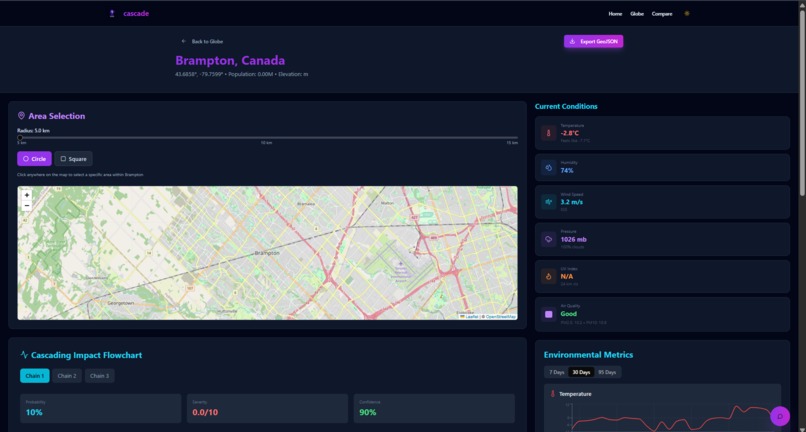Open the Compare nav link
The width and height of the screenshot is (806, 432).
click(x=662, y=14)
